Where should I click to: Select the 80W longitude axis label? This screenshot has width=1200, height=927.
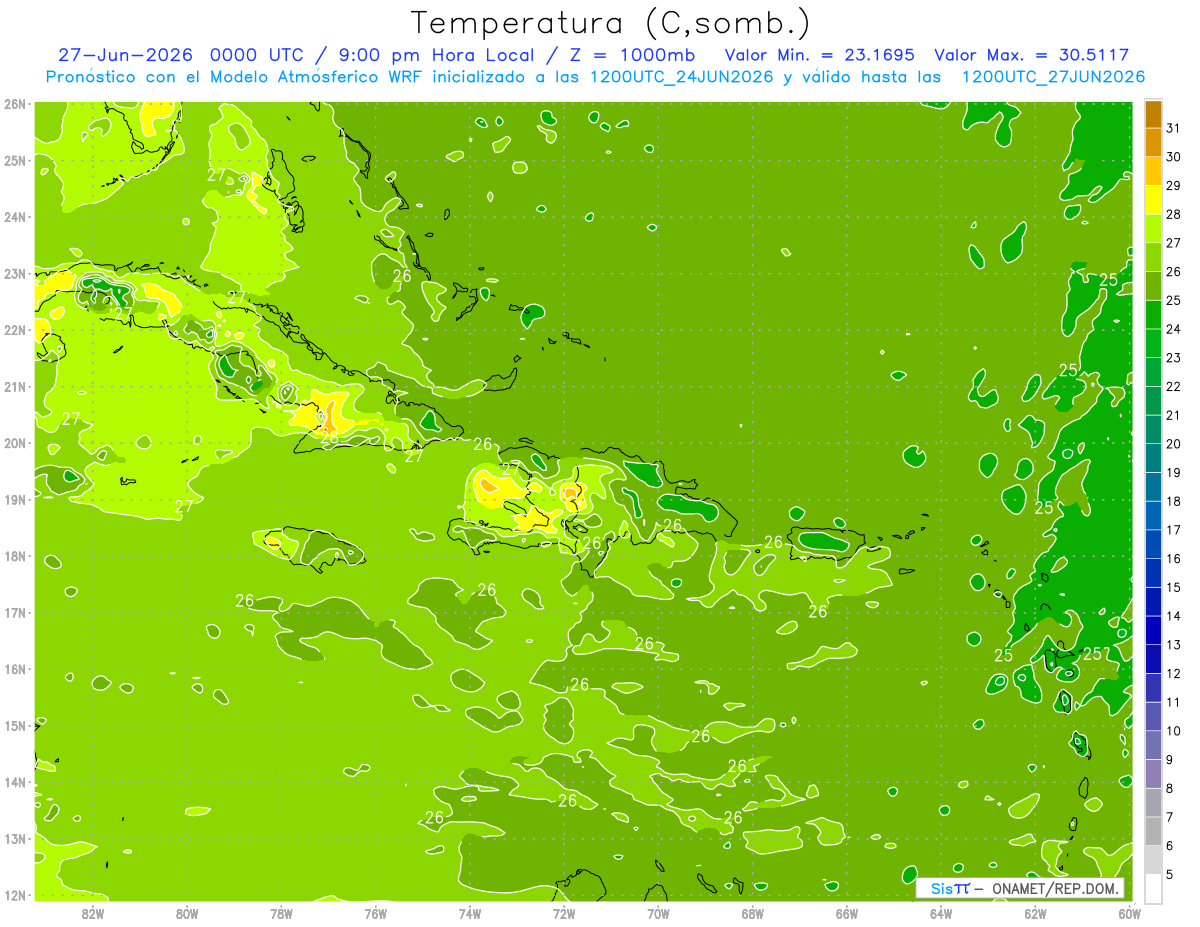pyautogui.click(x=187, y=913)
